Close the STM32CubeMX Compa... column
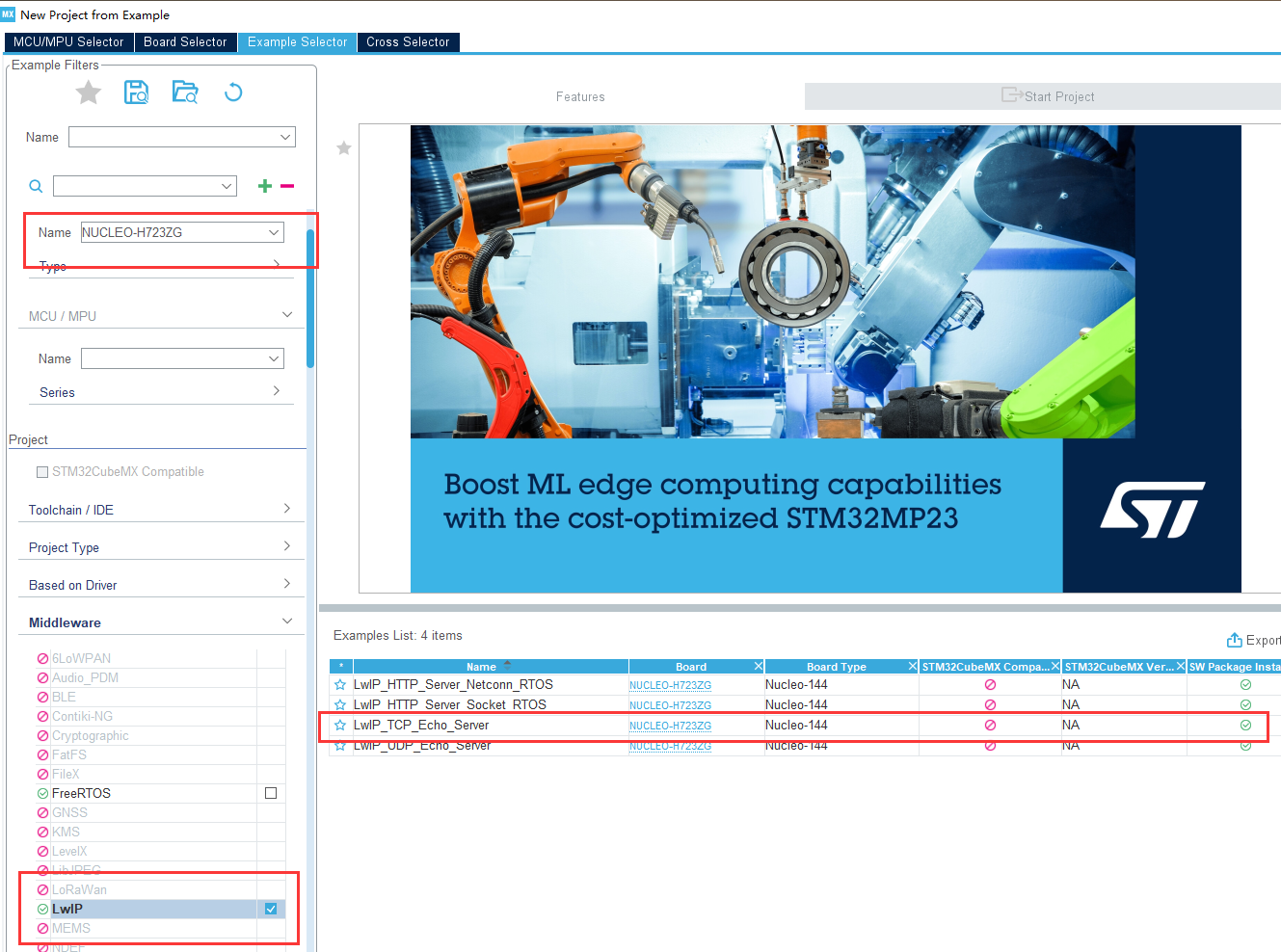The width and height of the screenshot is (1281, 952). pyautogui.click(x=1054, y=667)
